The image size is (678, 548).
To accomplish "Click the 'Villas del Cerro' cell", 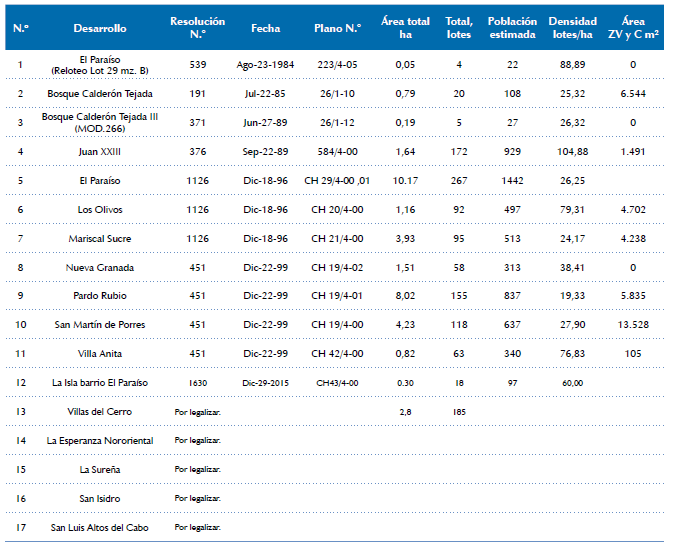I will click(x=100, y=411).
